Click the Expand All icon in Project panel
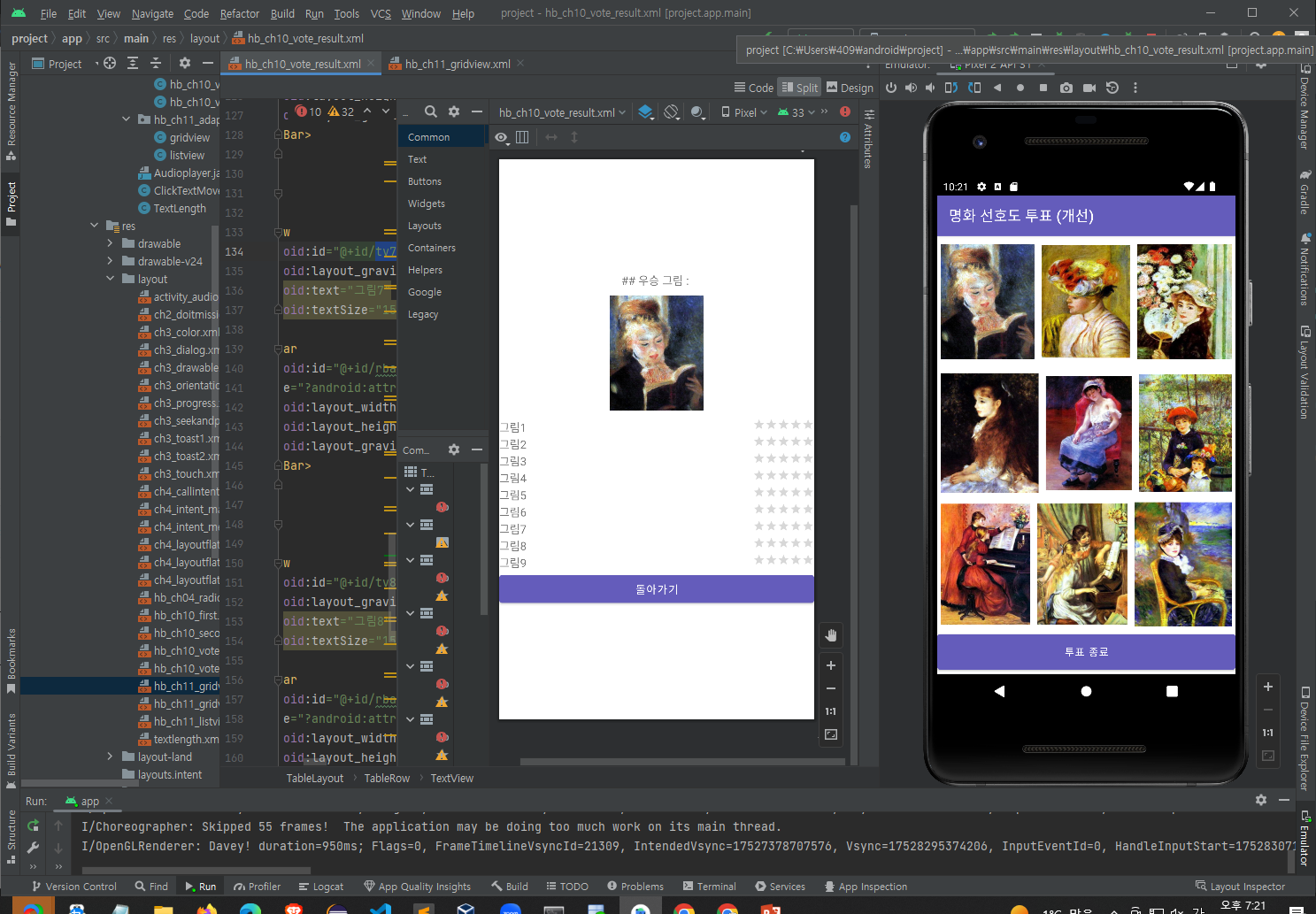The height and width of the screenshot is (914, 1316). (x=133, y=63)
